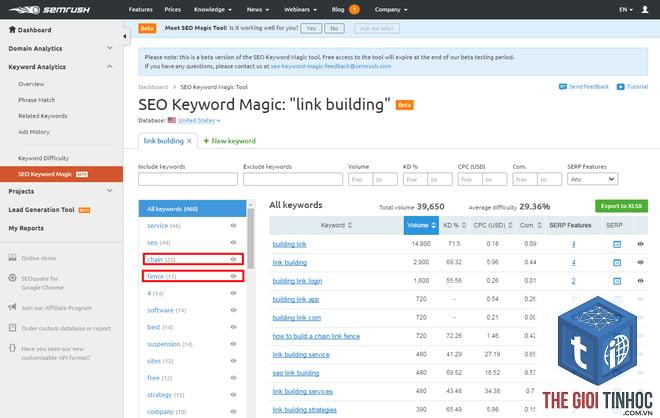Click Yes on the beta feedback bar
The width and height of the screenshot is (660, 418).
point(311,28)
